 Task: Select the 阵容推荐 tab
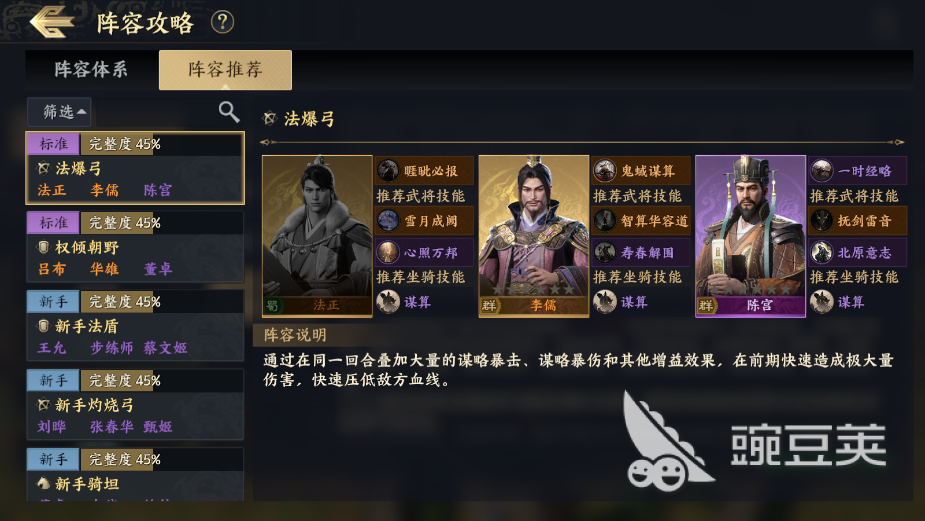coord(225,70)
